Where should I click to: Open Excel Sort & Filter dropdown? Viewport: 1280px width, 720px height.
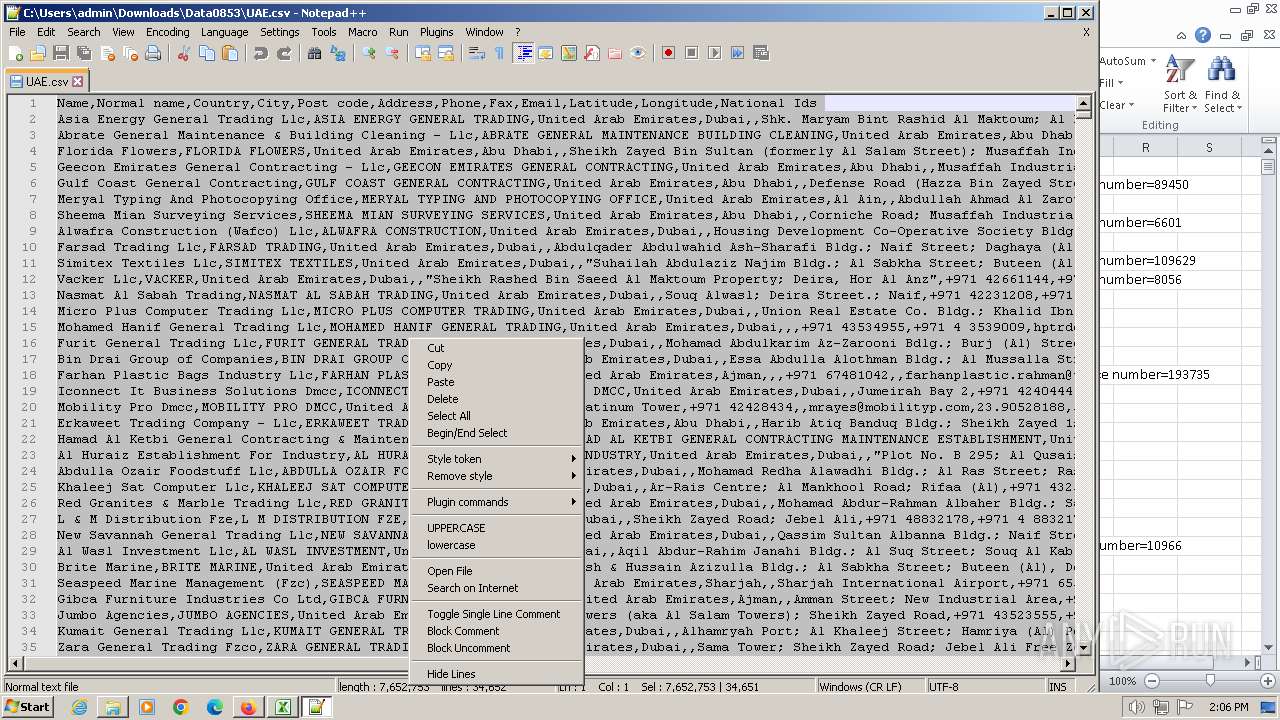tap(1180, 85)
